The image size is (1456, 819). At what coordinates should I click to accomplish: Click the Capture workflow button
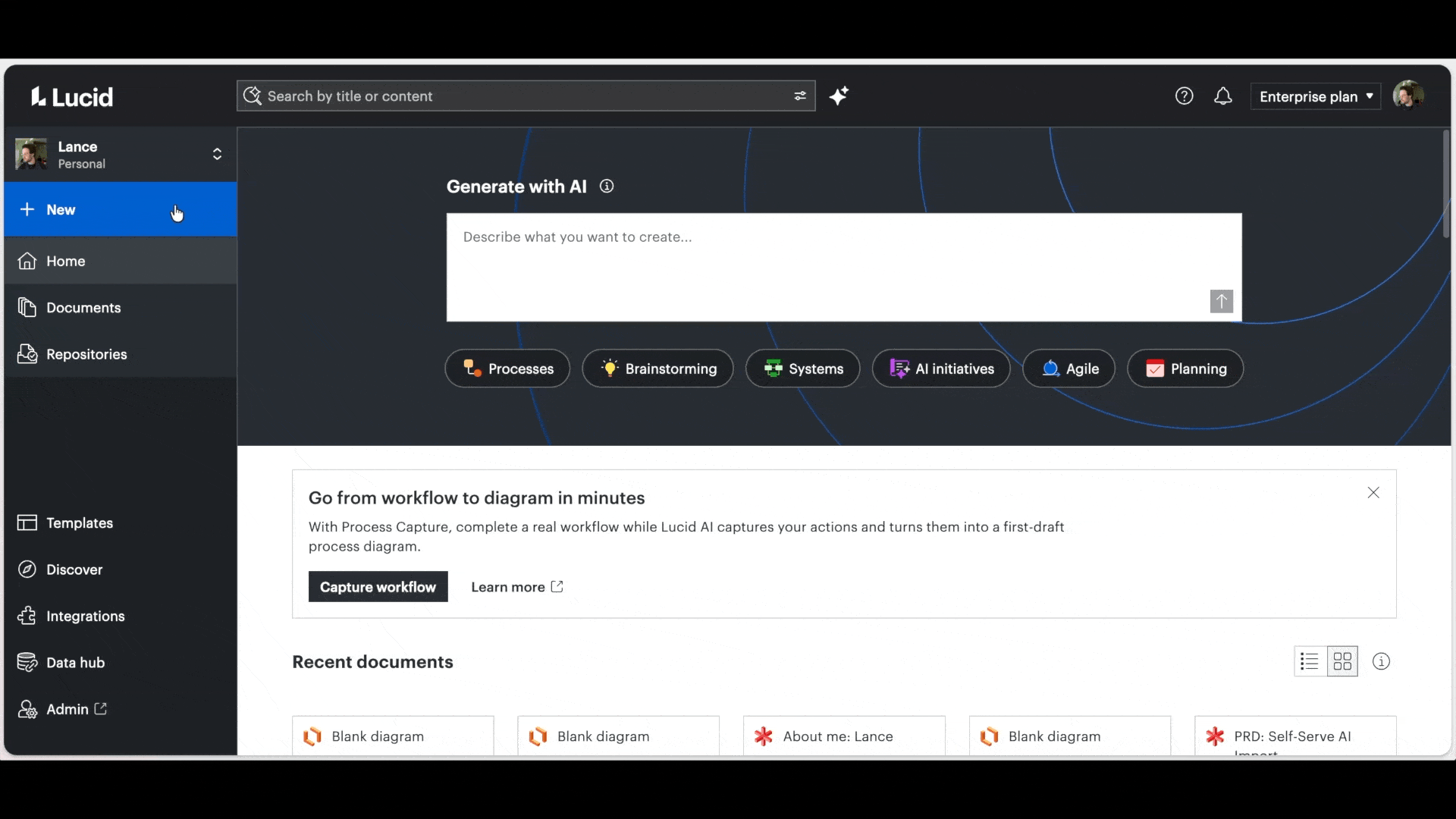[x=378, y=587]
